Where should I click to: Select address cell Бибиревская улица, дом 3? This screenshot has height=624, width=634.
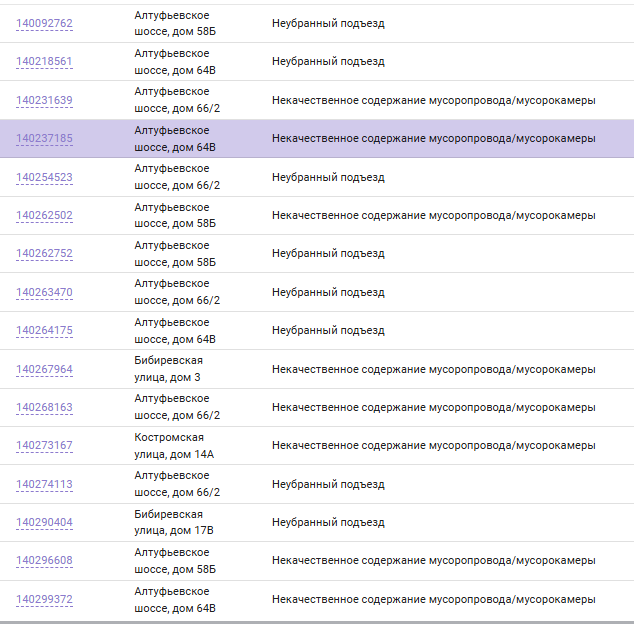(169, 369)
